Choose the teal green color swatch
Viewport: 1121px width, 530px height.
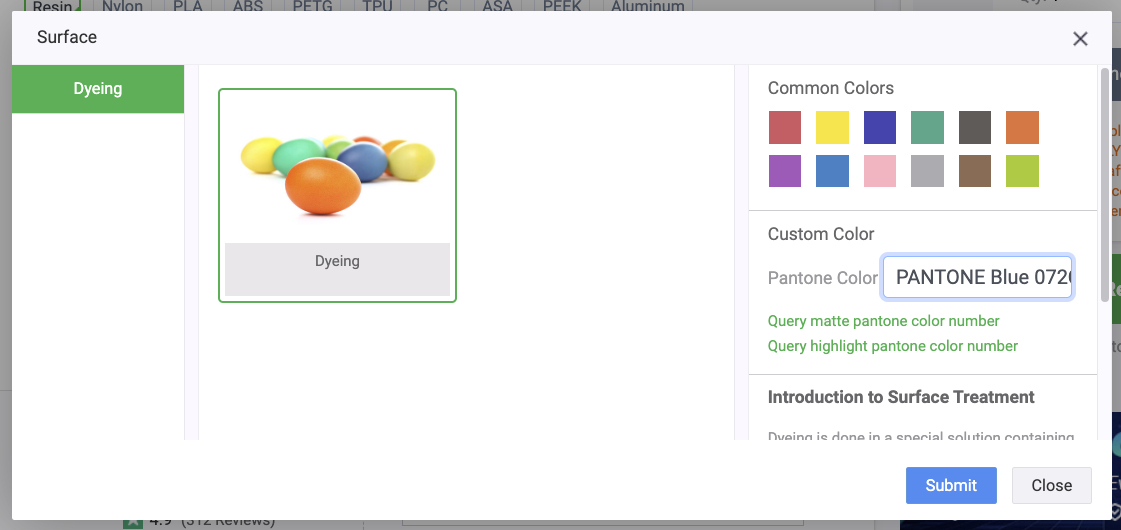[x=927, y=128]
